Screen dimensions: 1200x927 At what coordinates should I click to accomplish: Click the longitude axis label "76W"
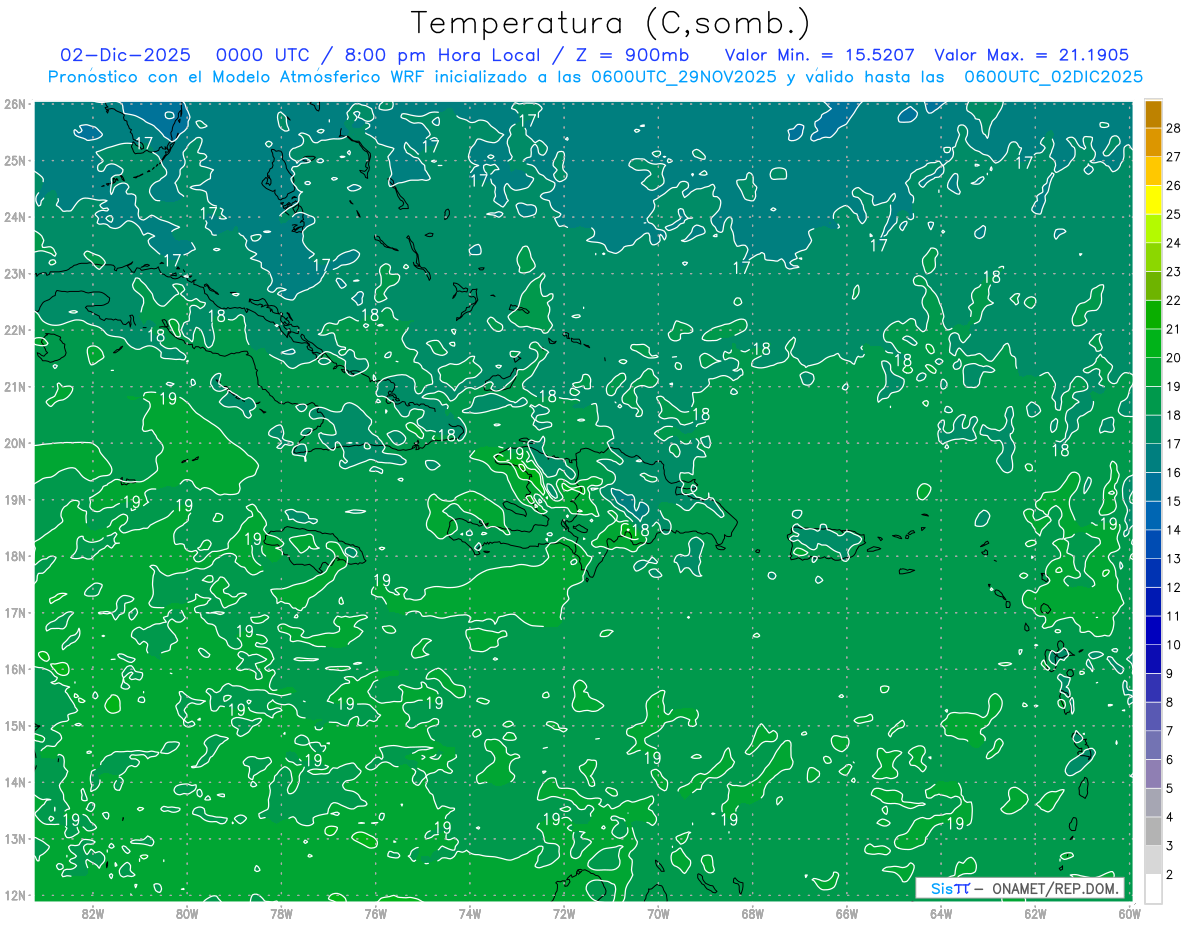[375, 913]
